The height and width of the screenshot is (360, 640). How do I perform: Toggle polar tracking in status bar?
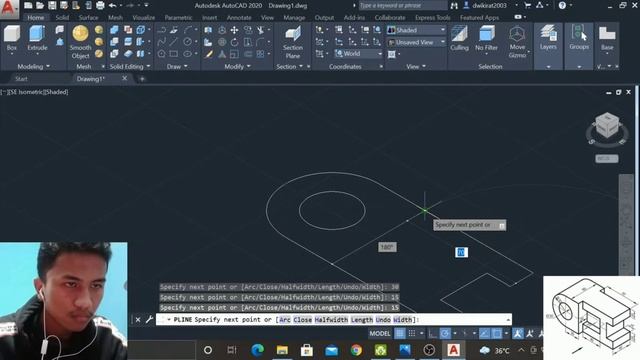[x=445, y=333]
